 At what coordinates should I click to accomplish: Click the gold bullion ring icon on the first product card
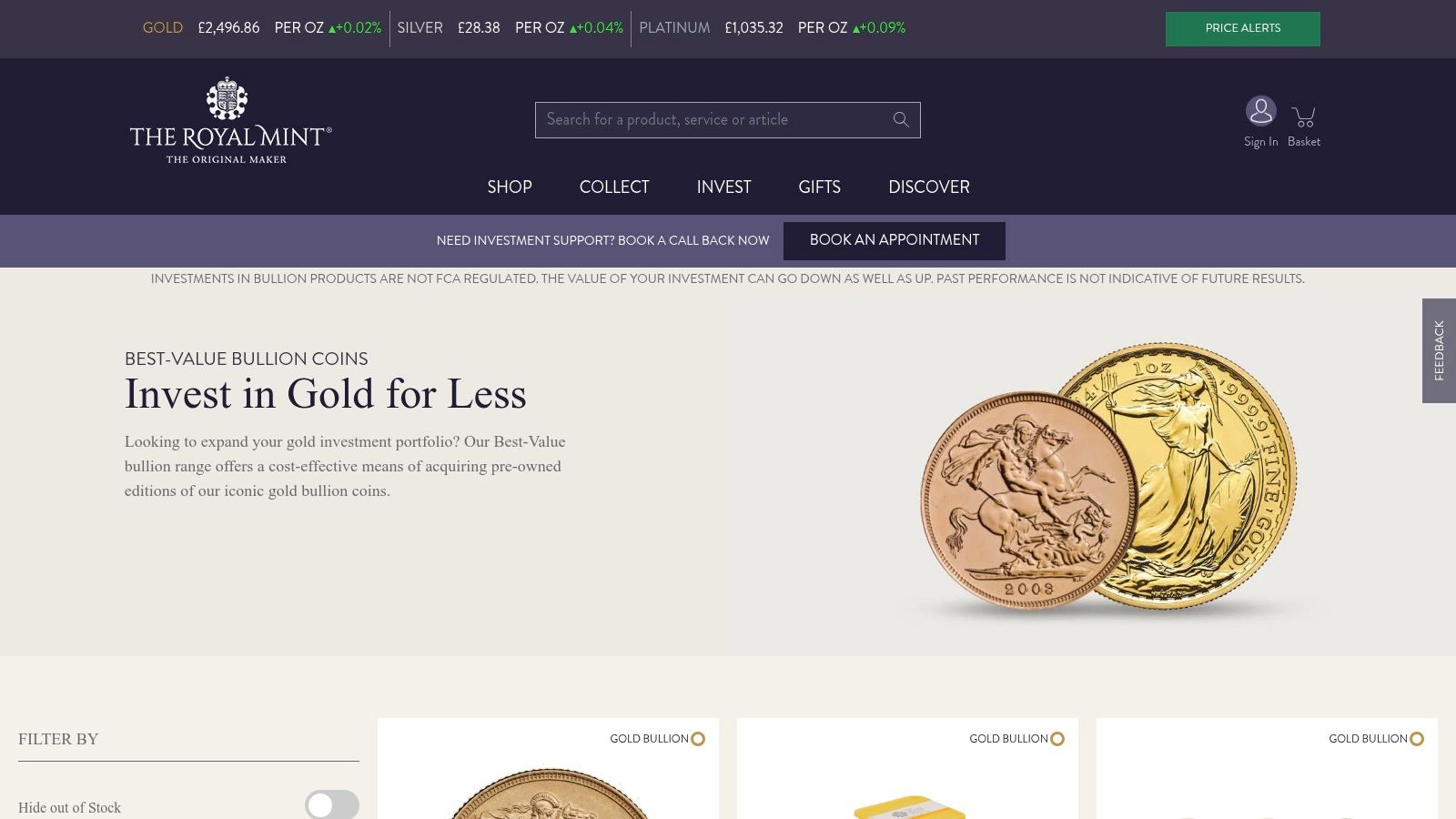(698, 739)
